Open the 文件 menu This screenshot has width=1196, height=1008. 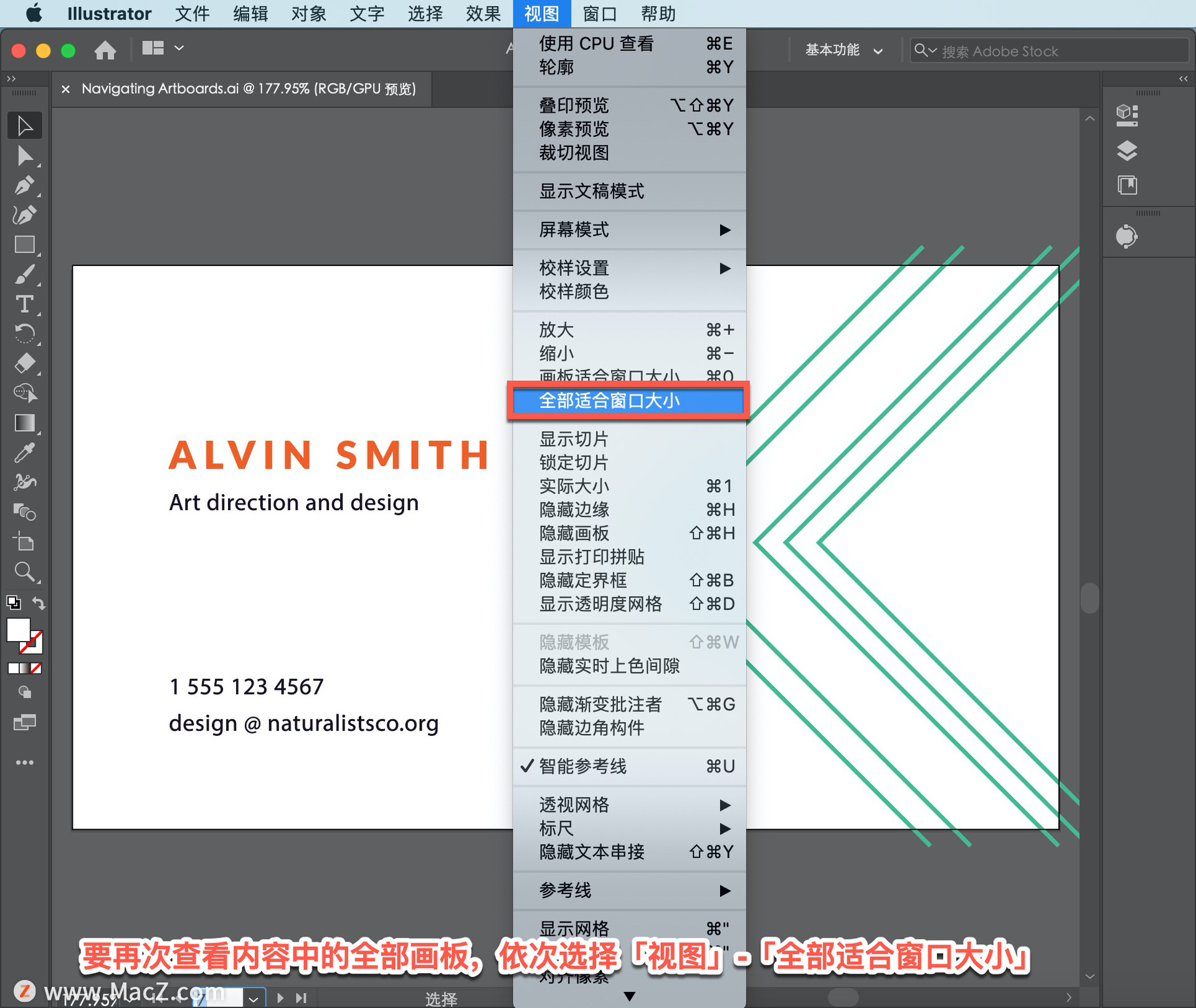(192, 13)
